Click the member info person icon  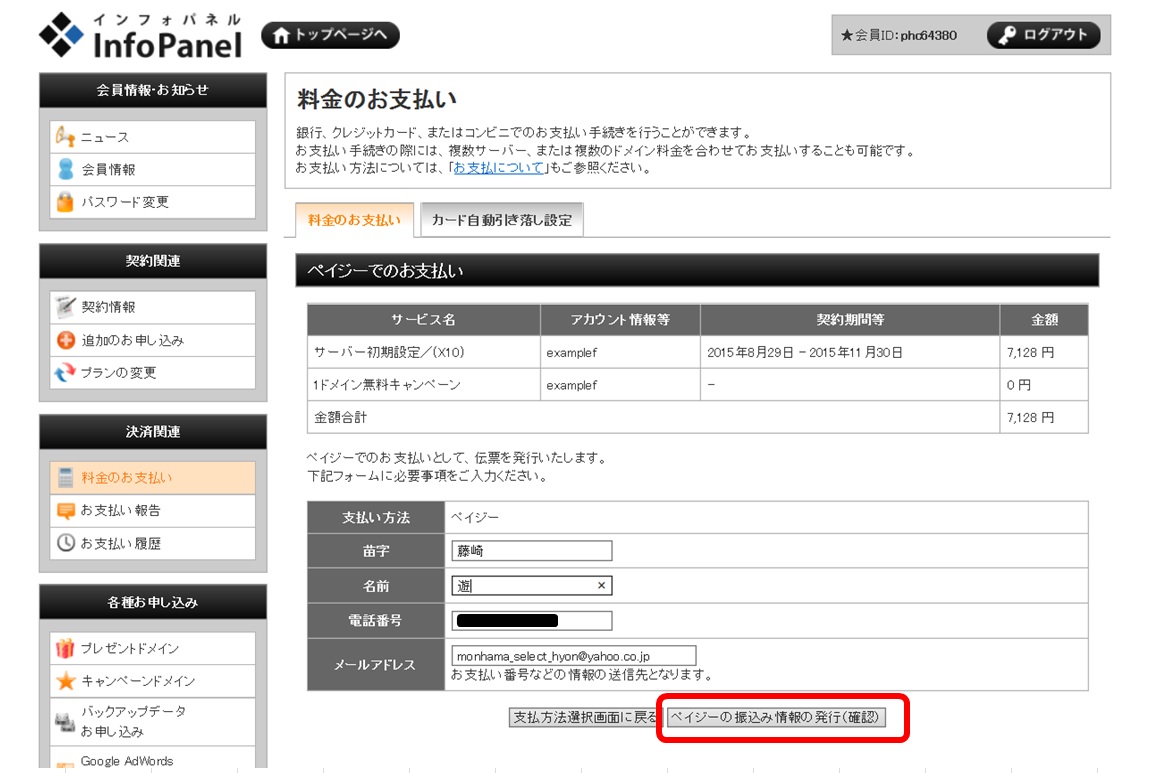point(65,169)
